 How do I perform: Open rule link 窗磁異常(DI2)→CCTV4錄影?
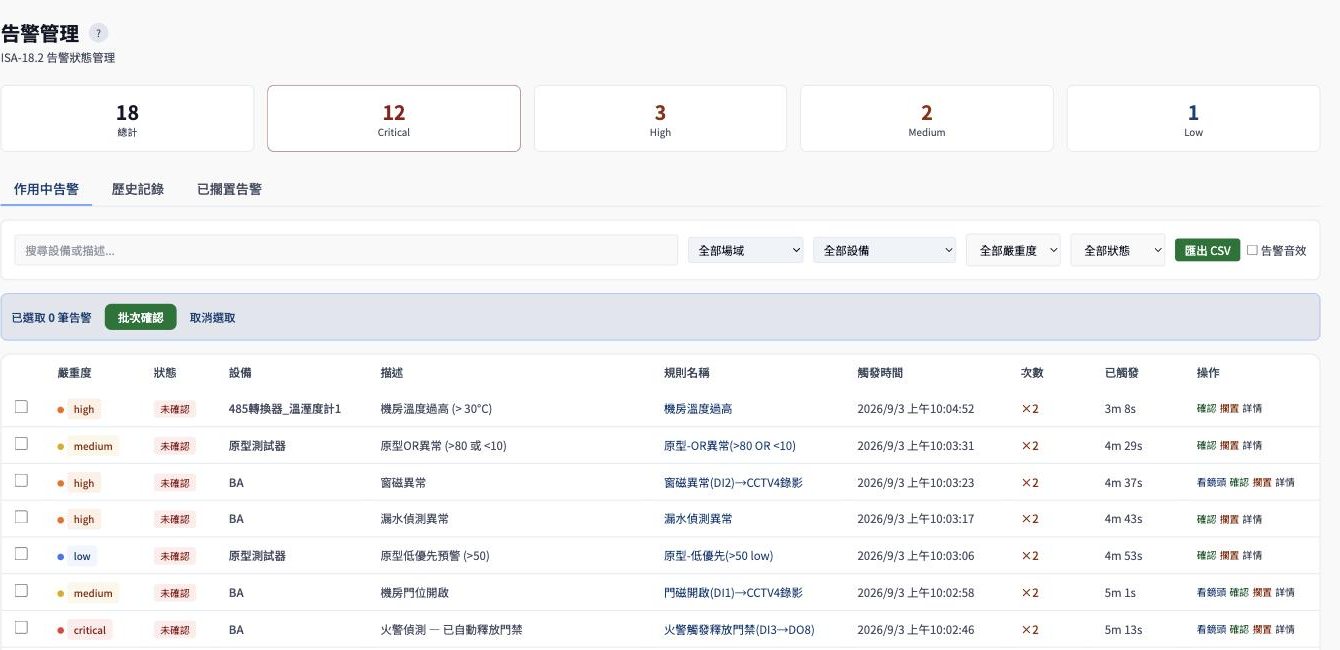(x=733, y=483)
